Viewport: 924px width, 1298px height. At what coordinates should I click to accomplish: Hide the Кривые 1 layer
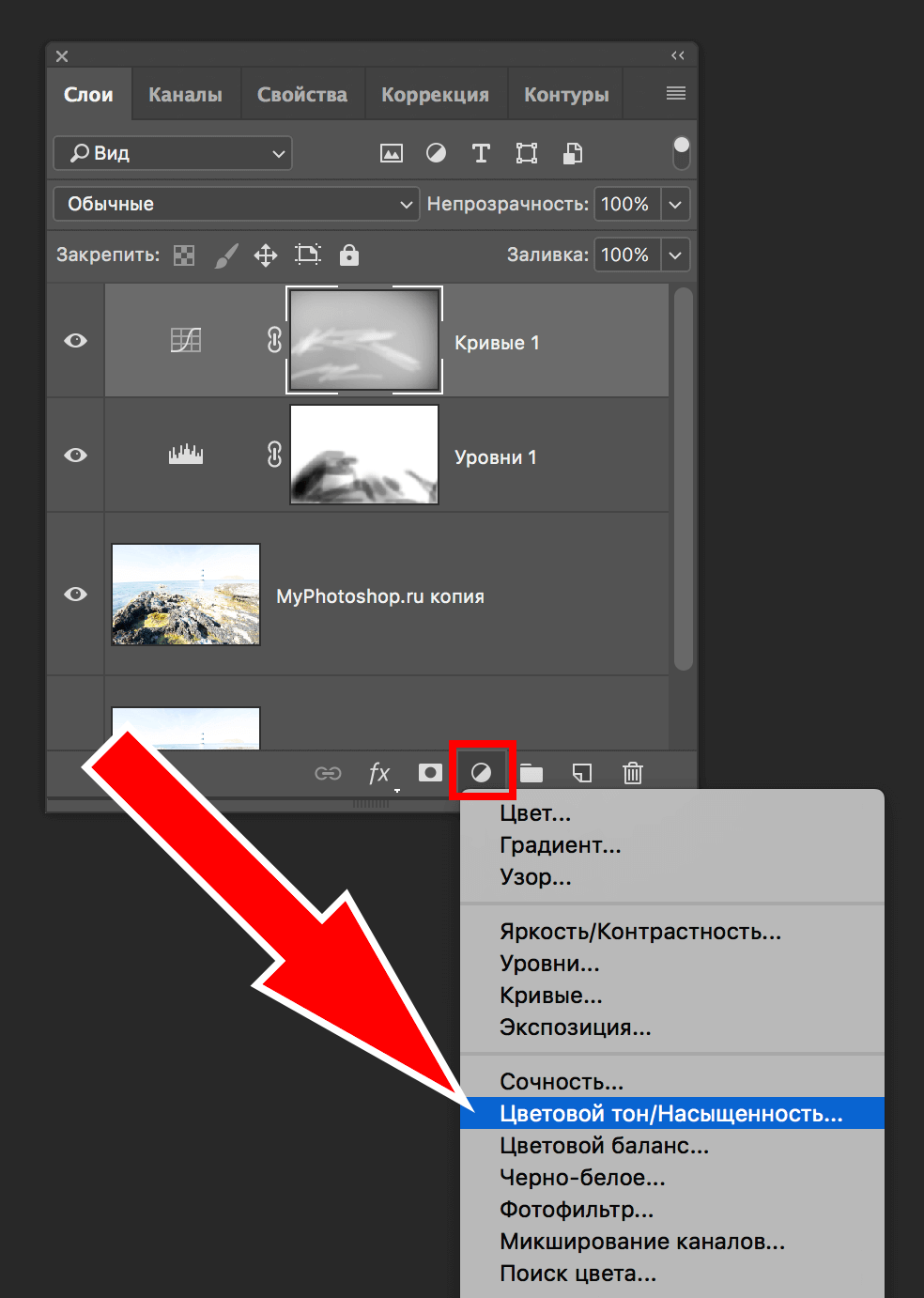coord(76,341)
